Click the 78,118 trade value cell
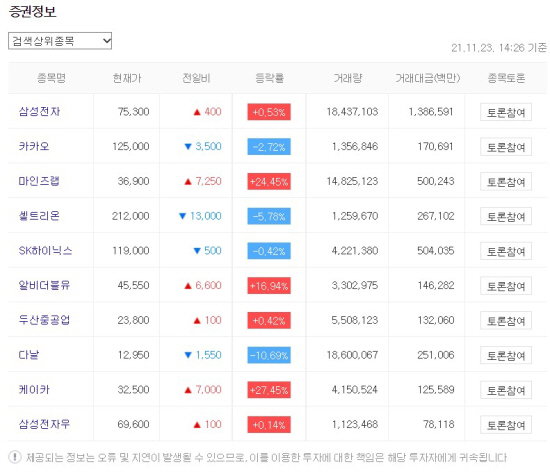 pos(438,424)
